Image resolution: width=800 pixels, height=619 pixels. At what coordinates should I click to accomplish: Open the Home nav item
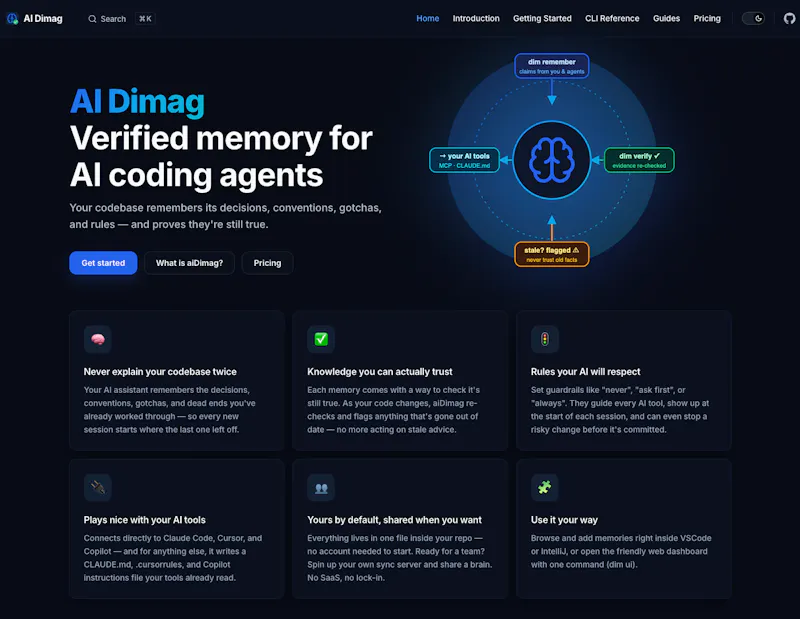point(428,18)
